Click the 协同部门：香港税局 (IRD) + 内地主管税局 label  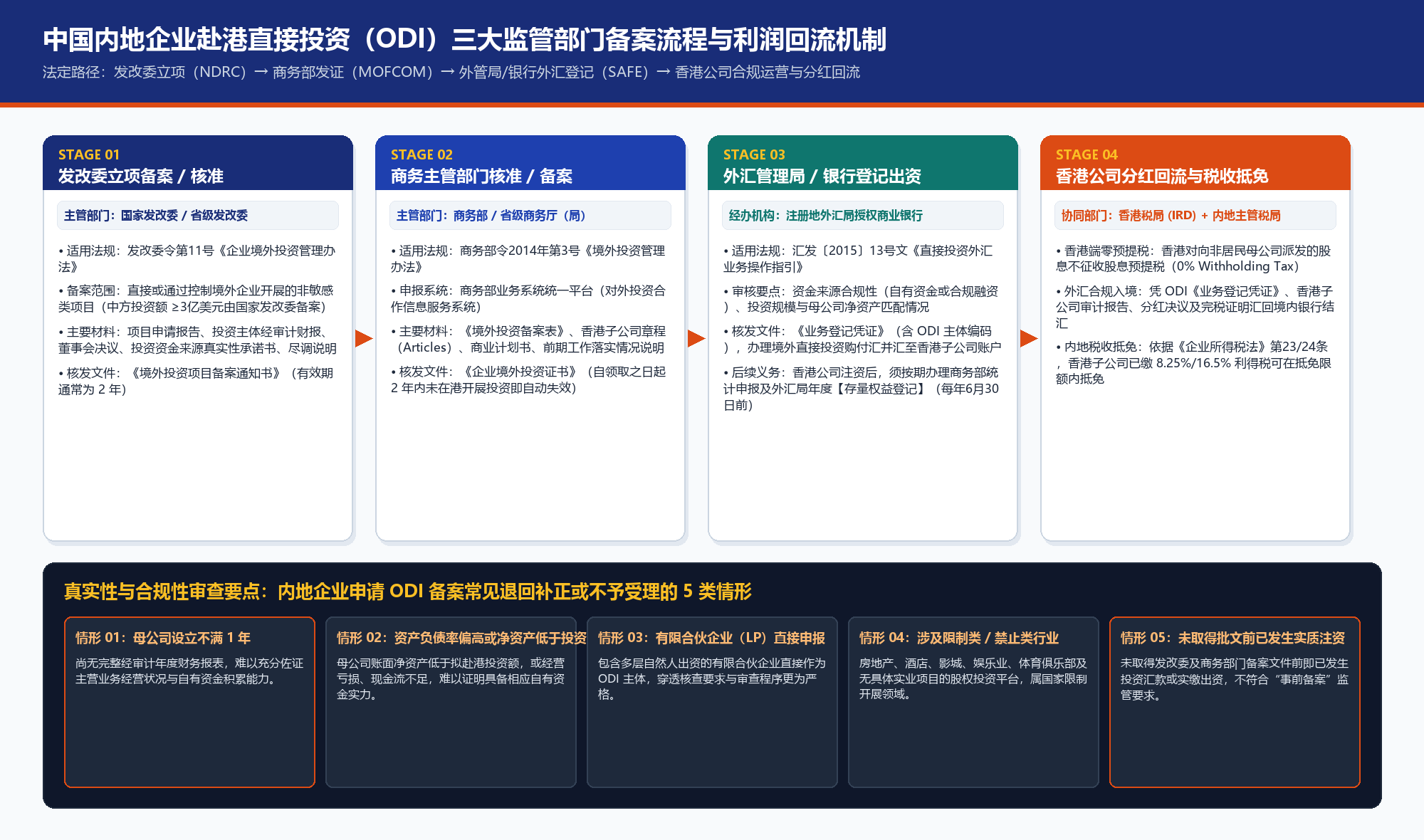1195,215
